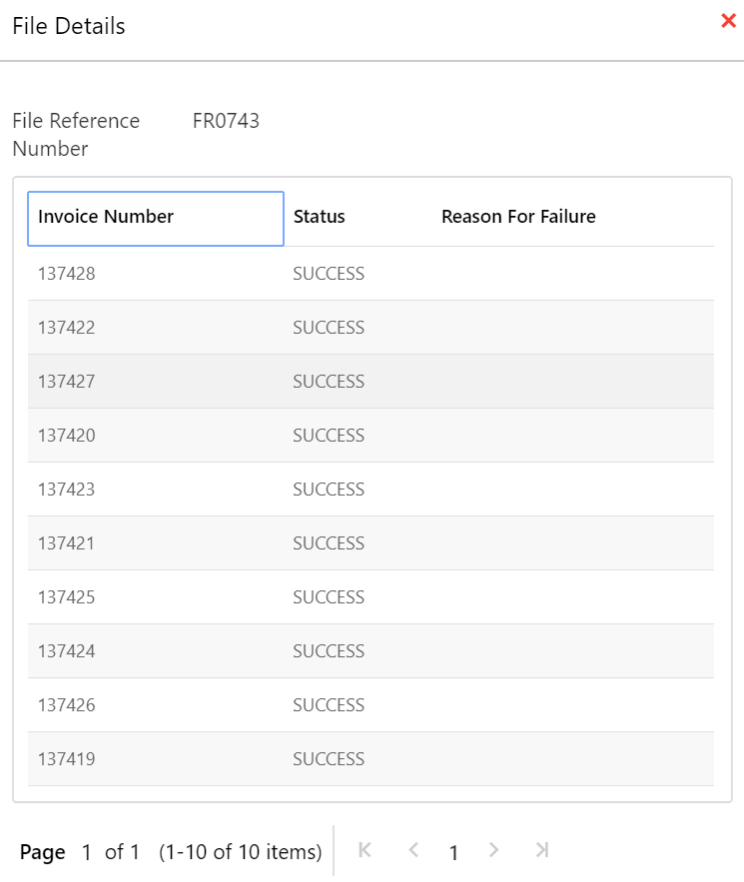Select invoice 137422 row
The width and height of the screenshot is (744, 882).
coord(67,327)
